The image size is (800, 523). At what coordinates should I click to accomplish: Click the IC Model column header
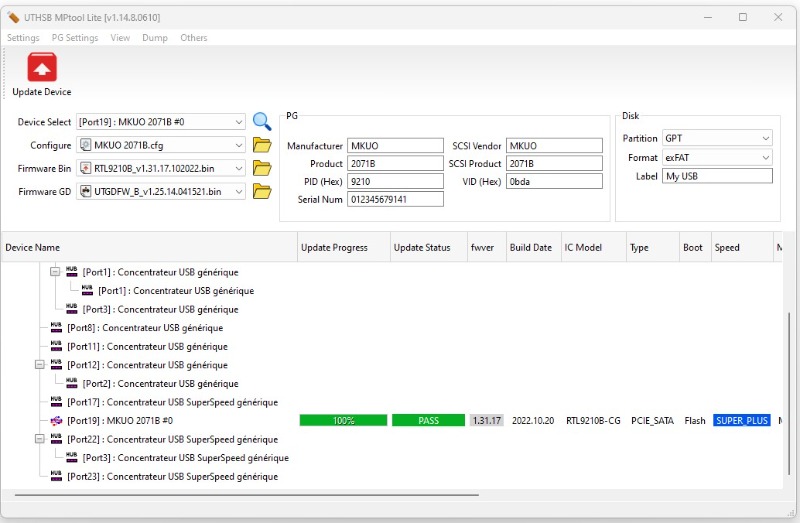coord(583,248)
